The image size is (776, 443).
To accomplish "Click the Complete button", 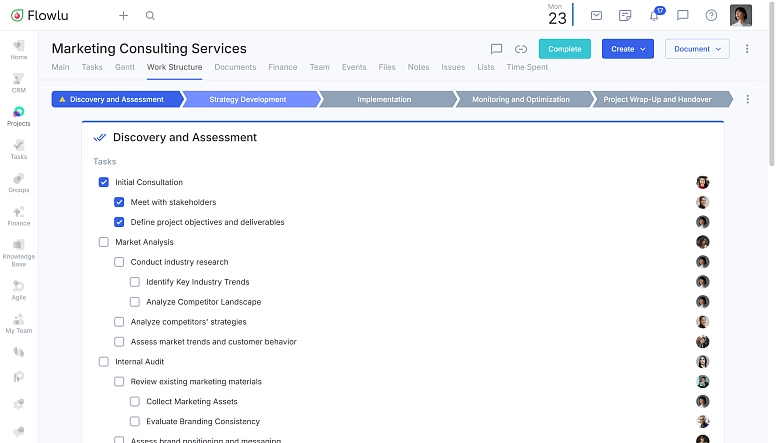I will tap(565, 49).
